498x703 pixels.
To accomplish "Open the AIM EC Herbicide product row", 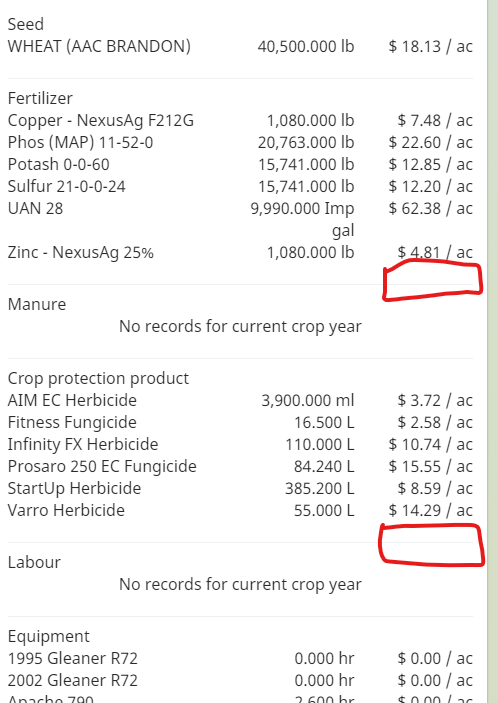I will click(x=240, y=400).
